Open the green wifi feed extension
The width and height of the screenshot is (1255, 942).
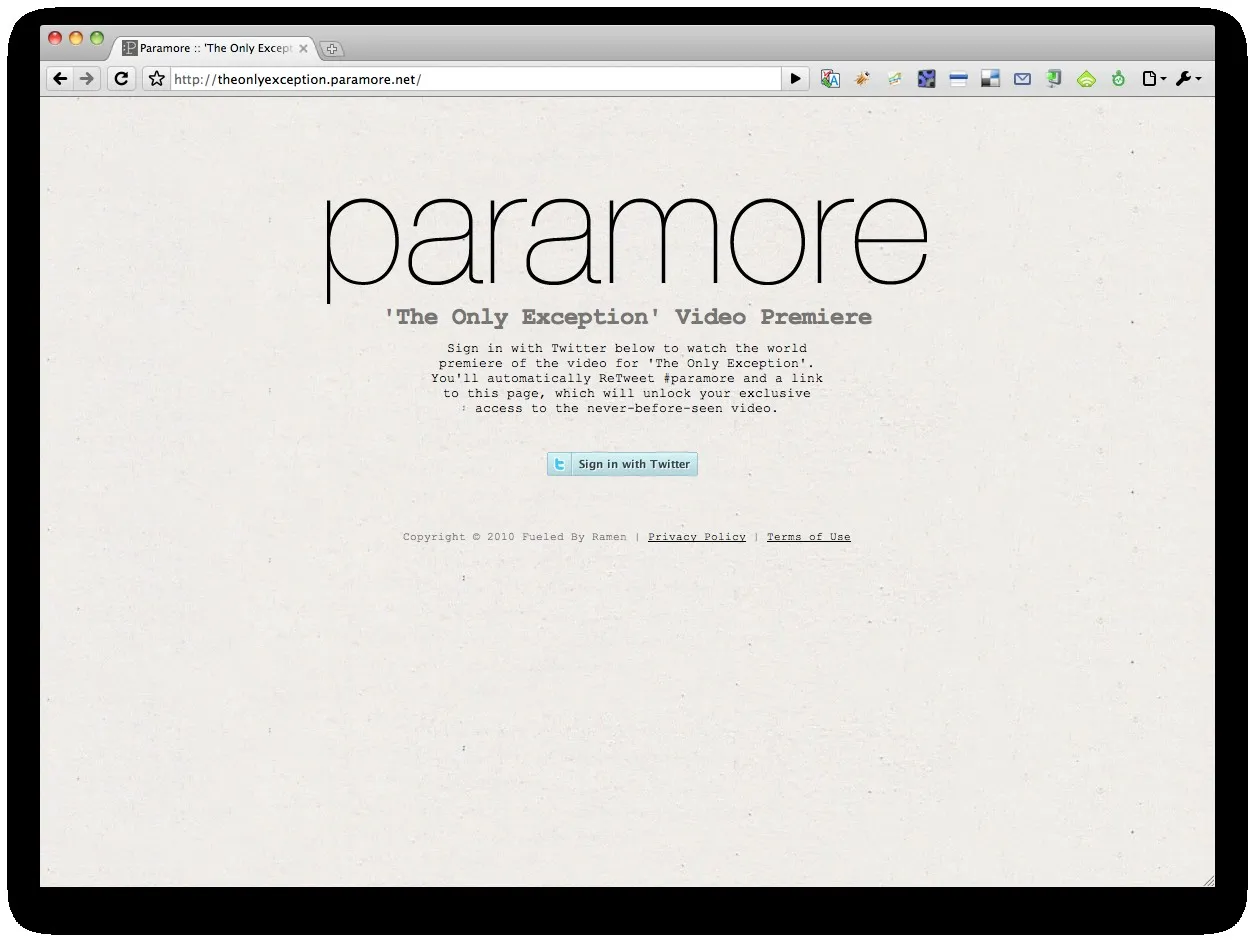(x=1086, y=78)
